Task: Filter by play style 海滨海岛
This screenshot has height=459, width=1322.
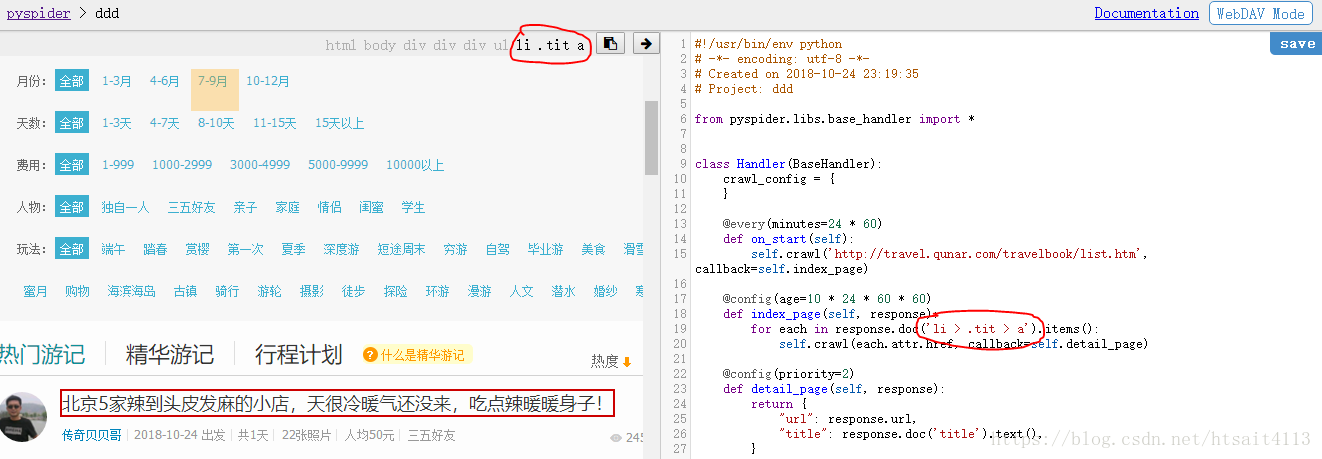Action: (132, 291)
